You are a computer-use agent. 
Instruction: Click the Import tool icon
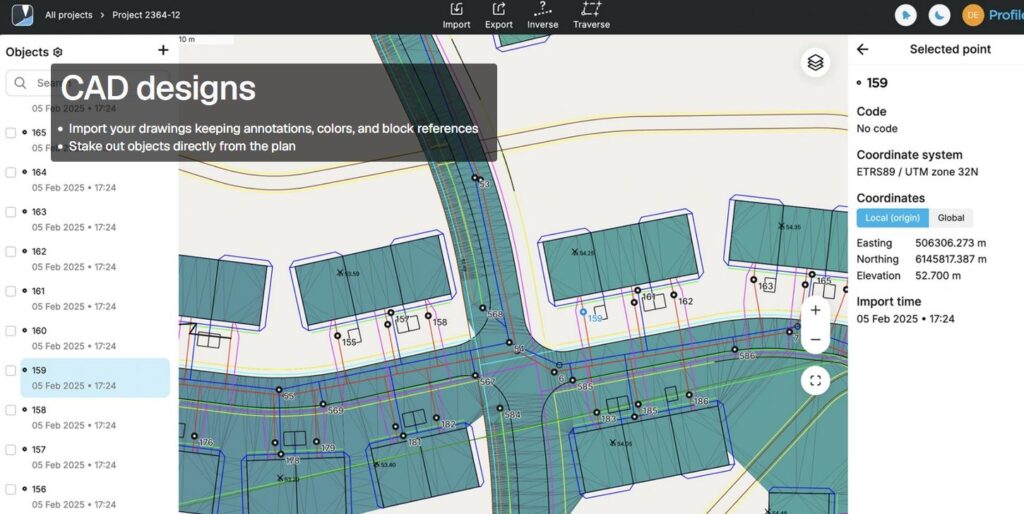(456, 10)
